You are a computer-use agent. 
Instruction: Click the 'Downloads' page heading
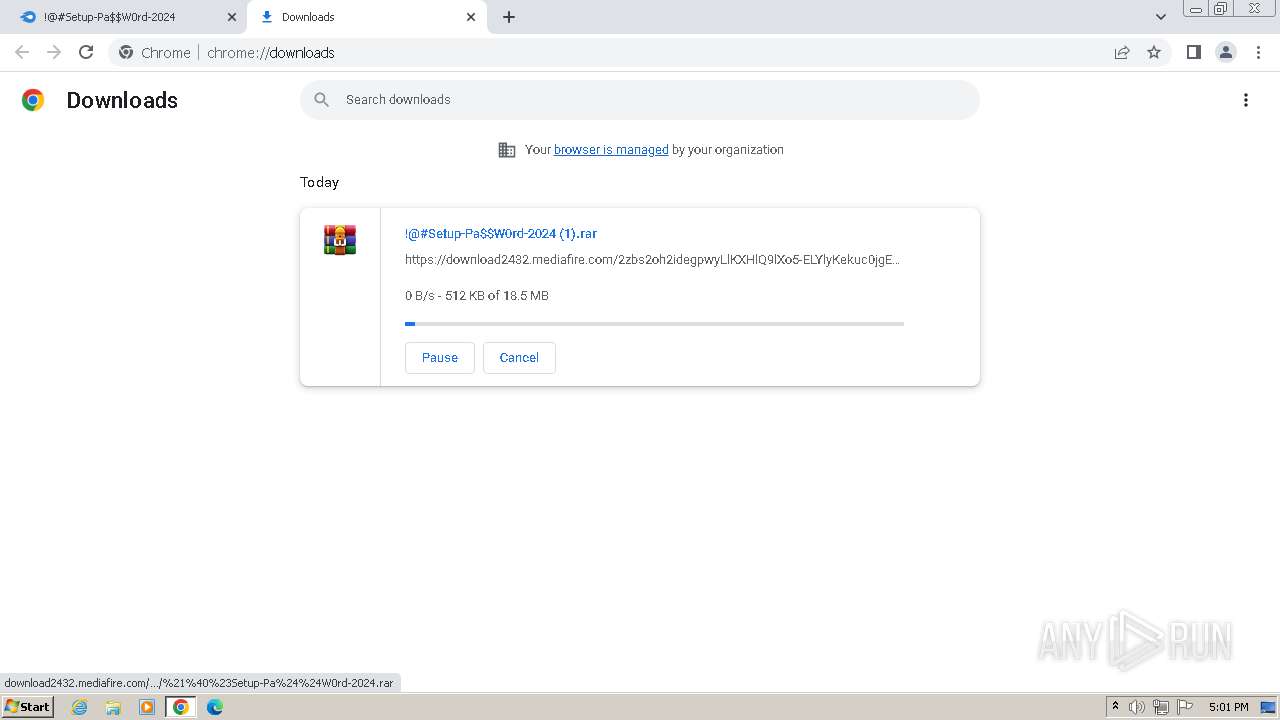(x=122, y=100)
